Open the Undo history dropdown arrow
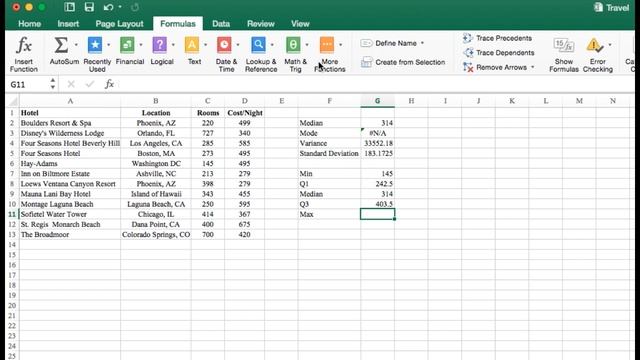 (120, 7)
